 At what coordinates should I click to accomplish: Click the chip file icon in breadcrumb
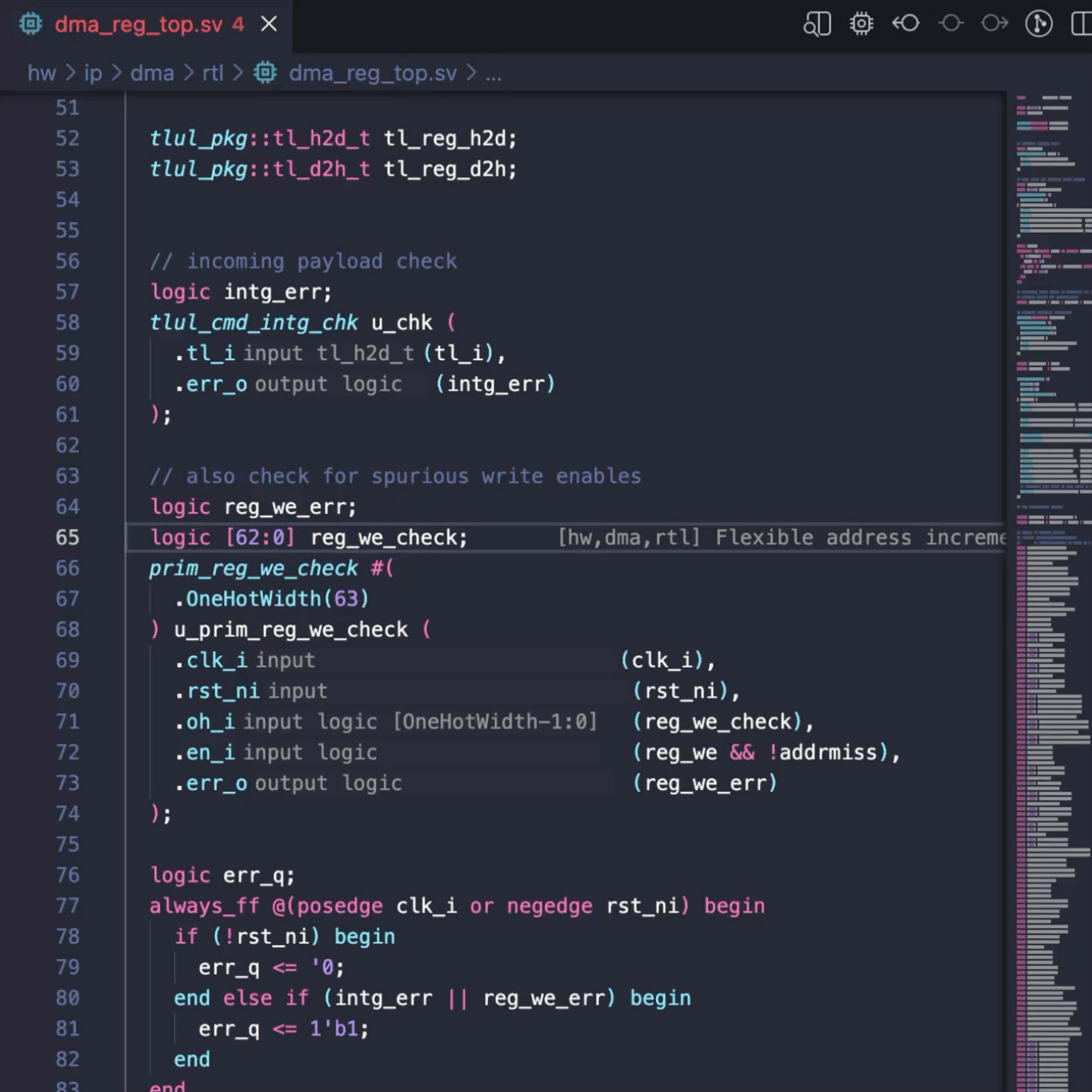266,73
